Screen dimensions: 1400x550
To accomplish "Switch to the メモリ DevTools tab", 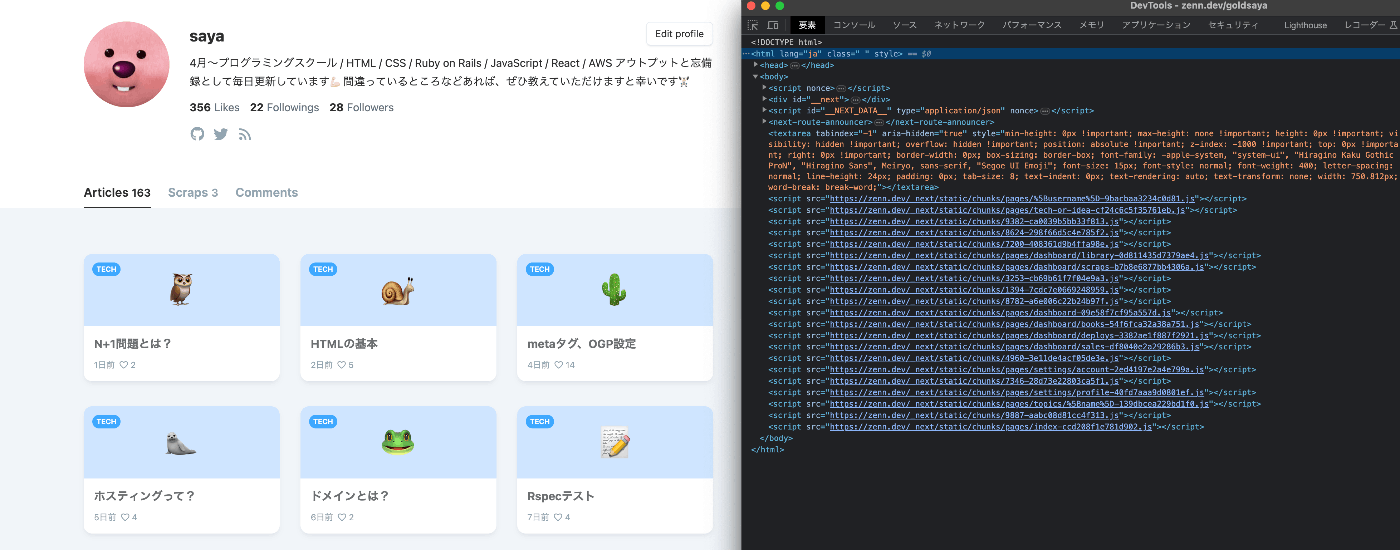I will pos(1092,25).
